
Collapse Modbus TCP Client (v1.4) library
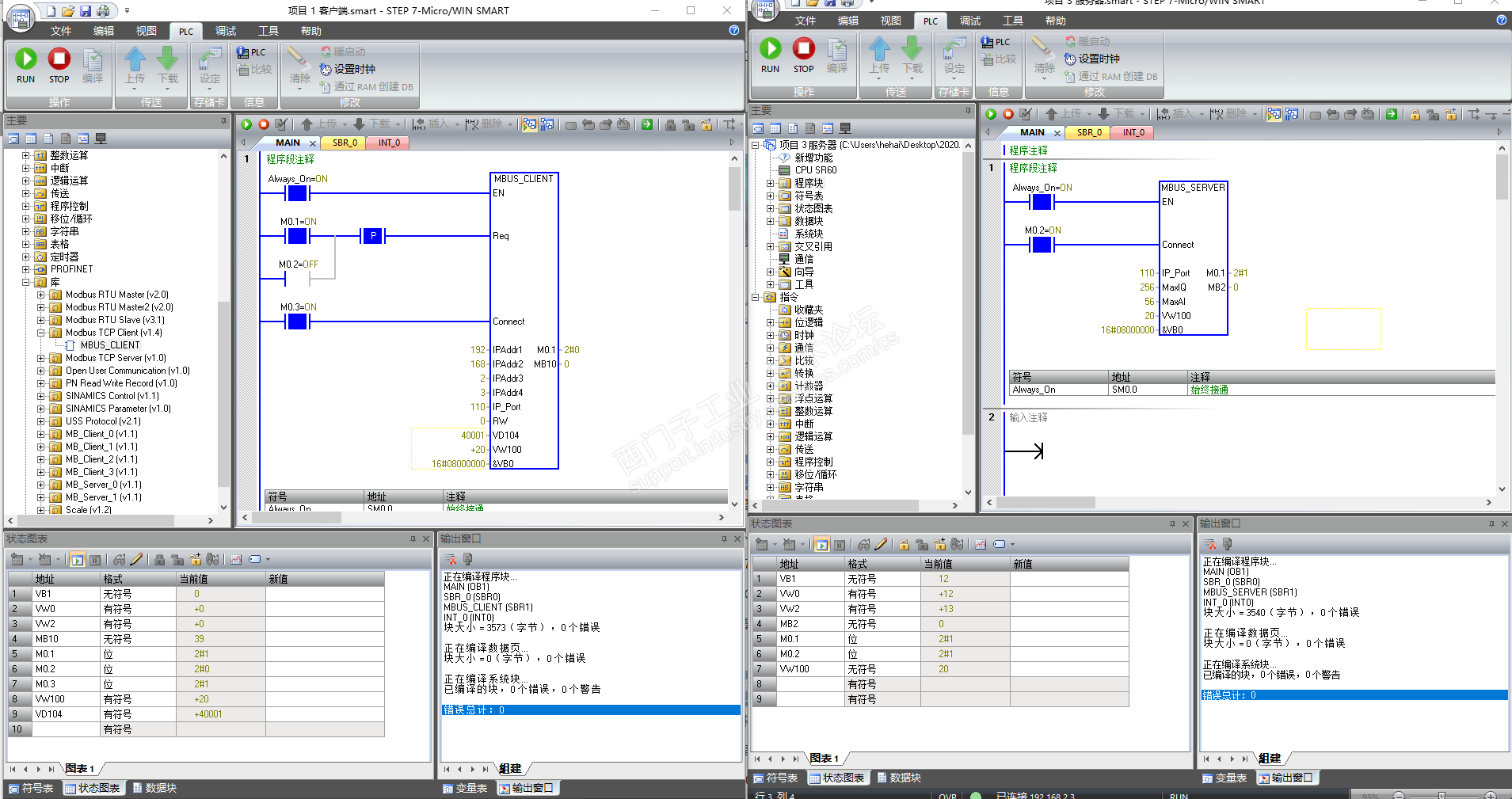(x=40, y=333)
